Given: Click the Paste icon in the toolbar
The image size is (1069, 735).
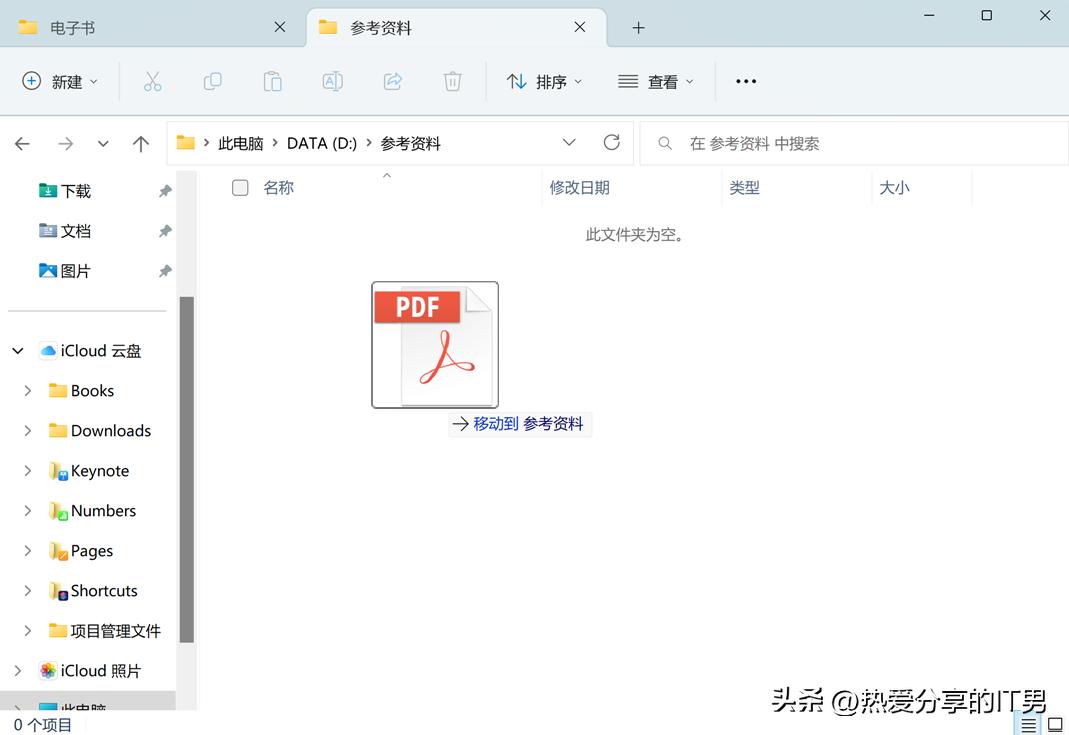Looking at the screenshot, I should coord(272,81).
